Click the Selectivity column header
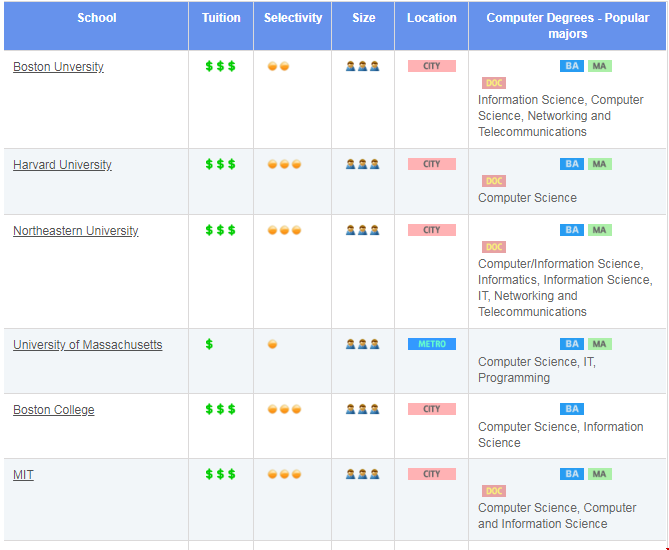 (x=293, y=18)
